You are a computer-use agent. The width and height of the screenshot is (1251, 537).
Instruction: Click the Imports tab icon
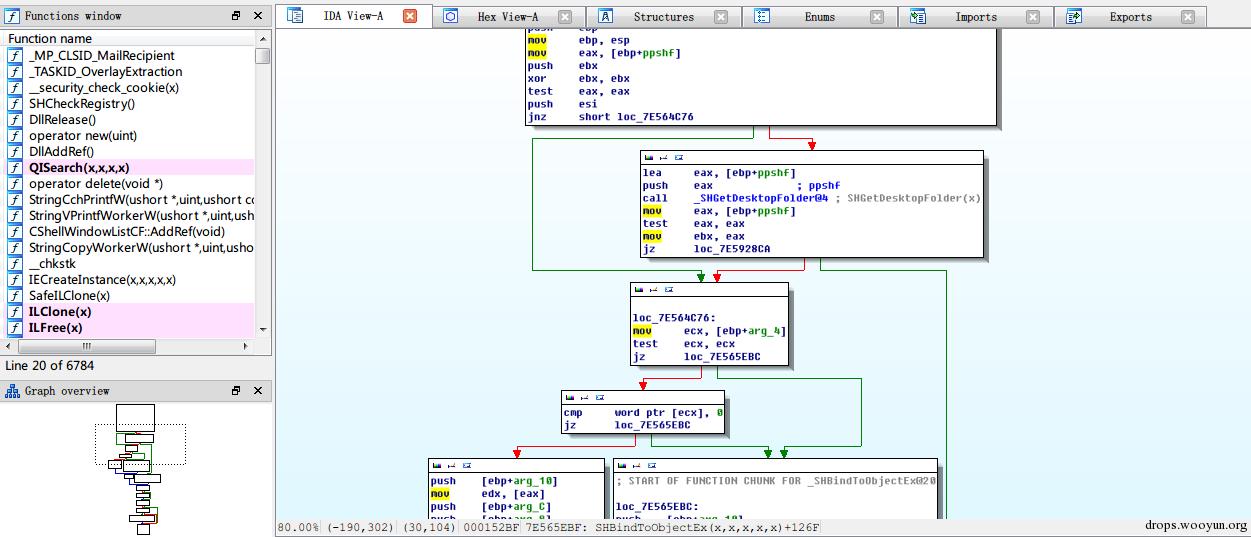click(x=918, y=16)
